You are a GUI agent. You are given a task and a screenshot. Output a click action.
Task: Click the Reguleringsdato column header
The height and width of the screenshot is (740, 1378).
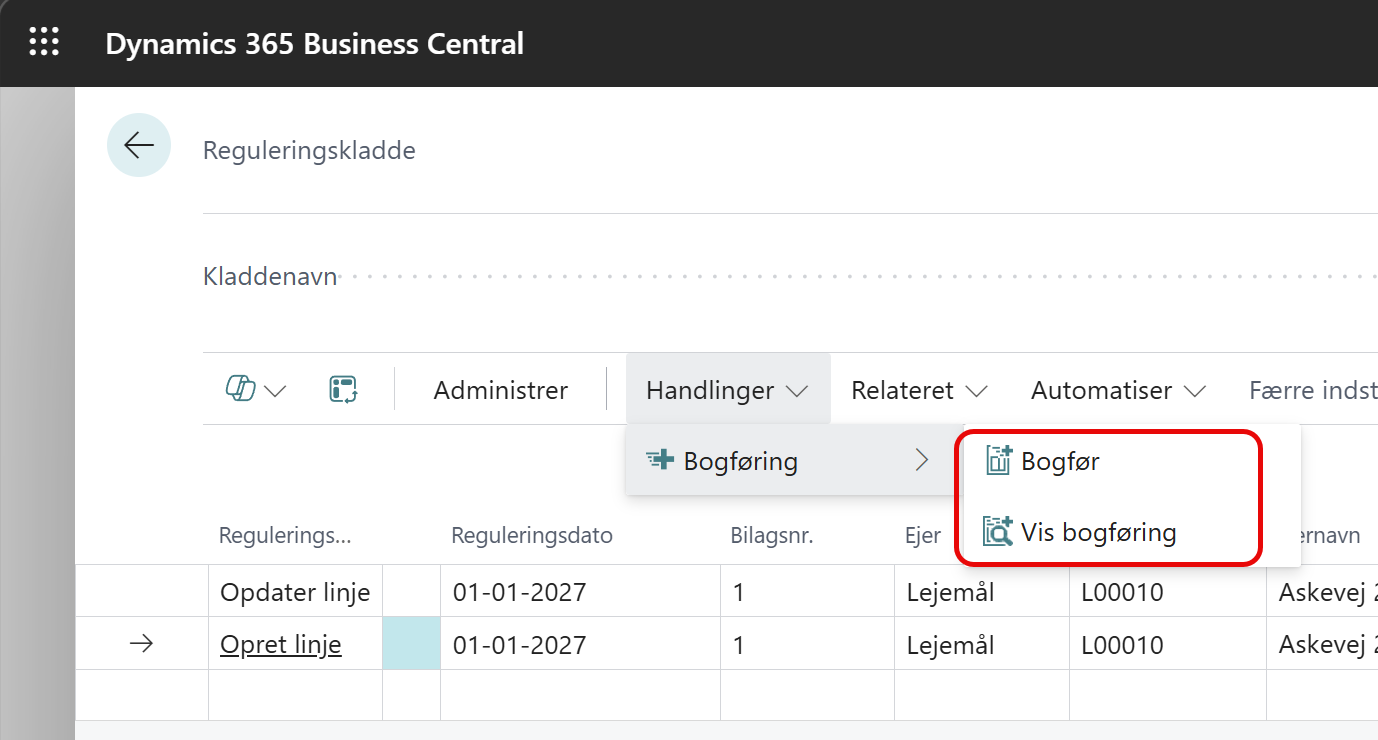pyautogui.click(x=531, y=536)
